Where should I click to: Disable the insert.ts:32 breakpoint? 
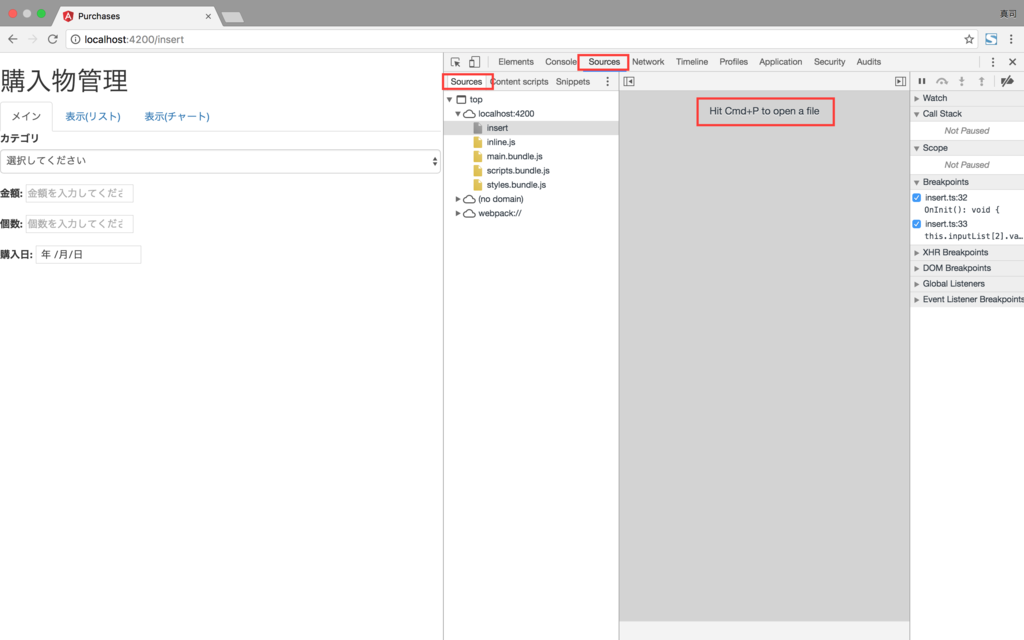pos(916,197)
